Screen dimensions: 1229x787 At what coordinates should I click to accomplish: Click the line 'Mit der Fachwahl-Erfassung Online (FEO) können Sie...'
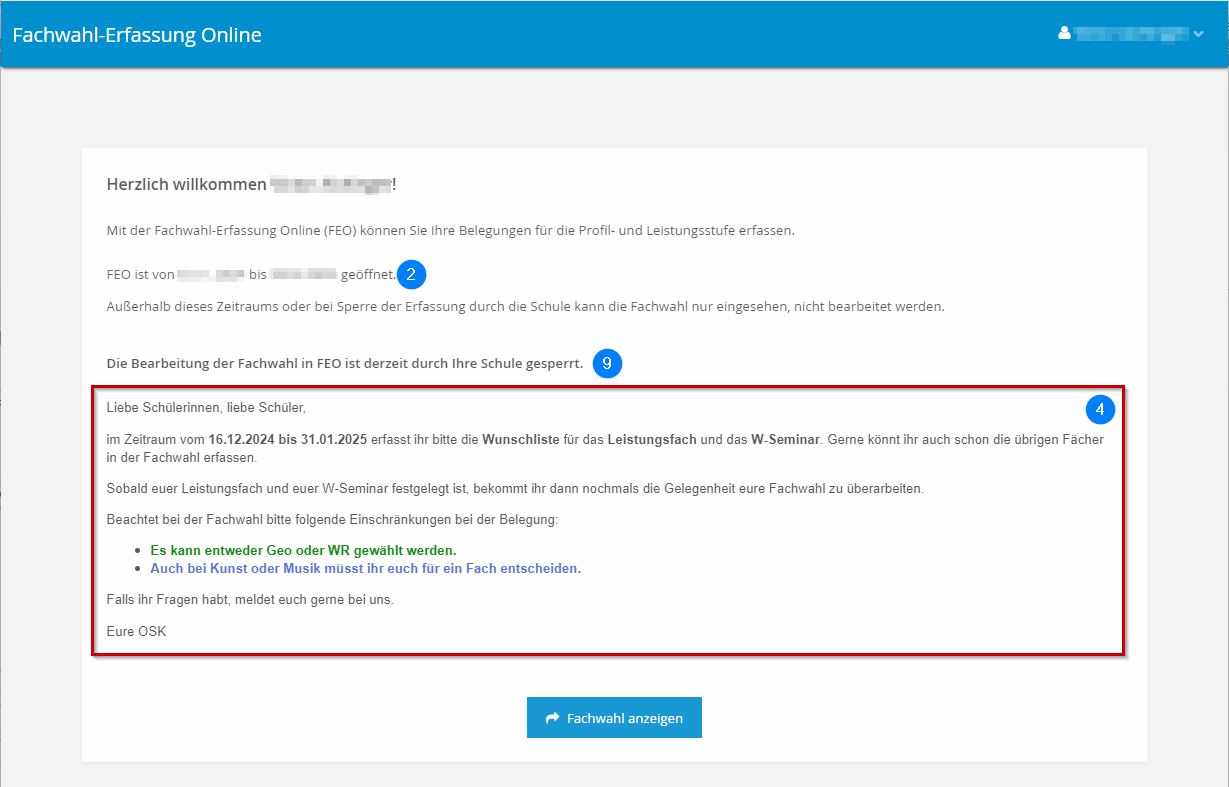click(x=450, y=230)
